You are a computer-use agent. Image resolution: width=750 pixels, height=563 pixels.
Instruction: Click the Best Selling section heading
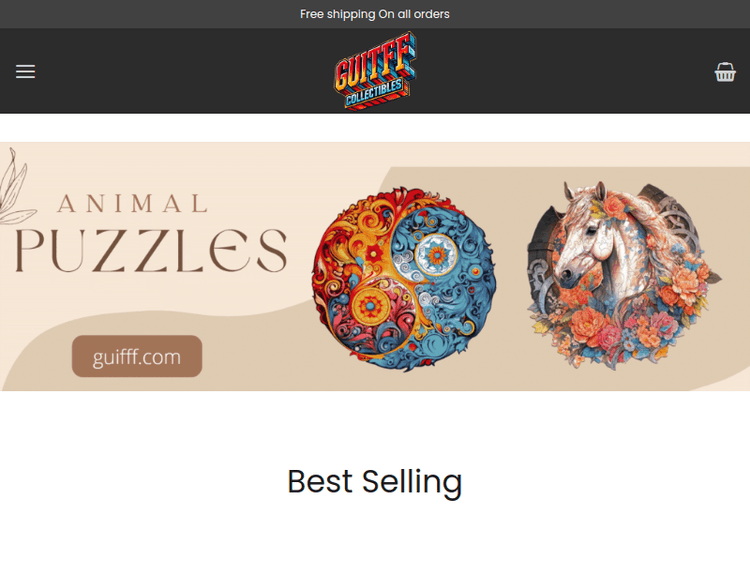tap(375, 481)
